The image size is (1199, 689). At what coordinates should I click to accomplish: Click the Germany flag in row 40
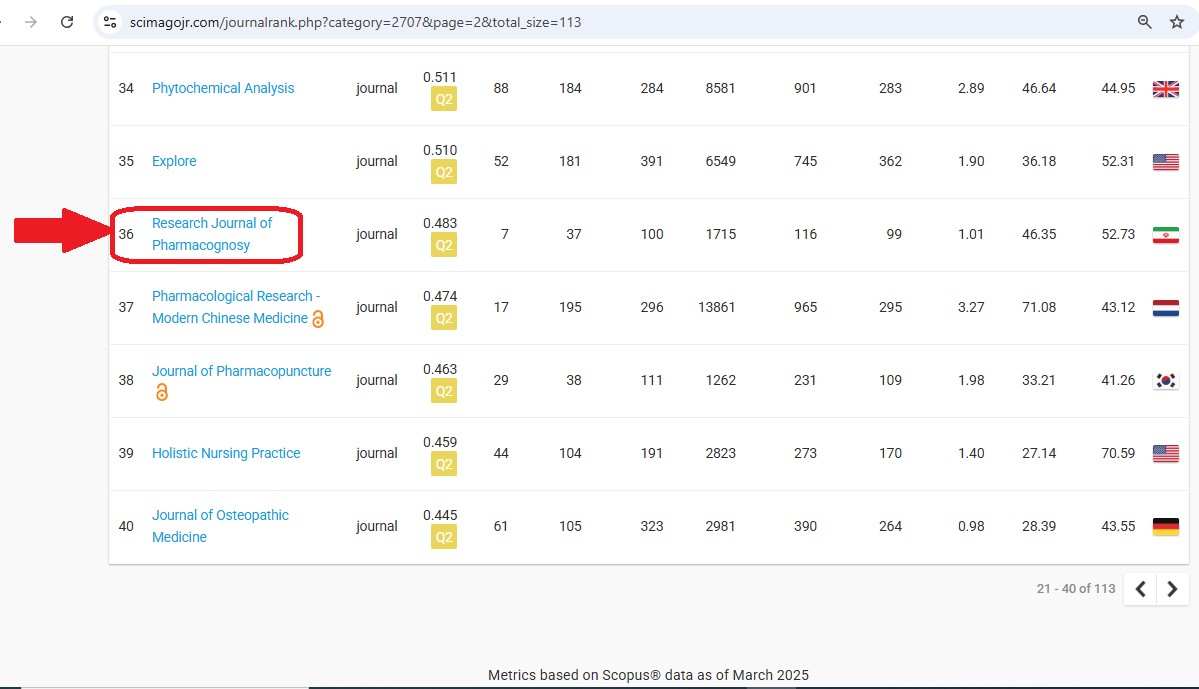click(x=1165, y=527)
